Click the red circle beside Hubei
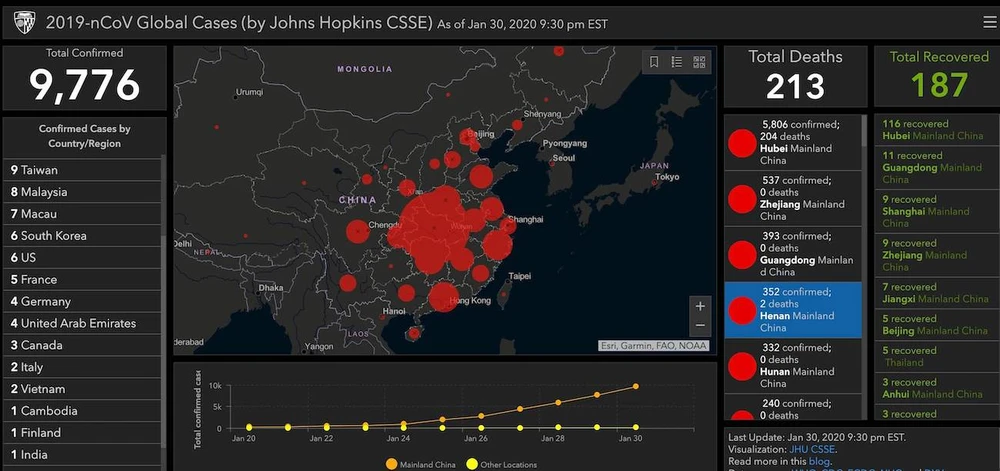This screenshot has height=471, width=1000. coord(741,144)
